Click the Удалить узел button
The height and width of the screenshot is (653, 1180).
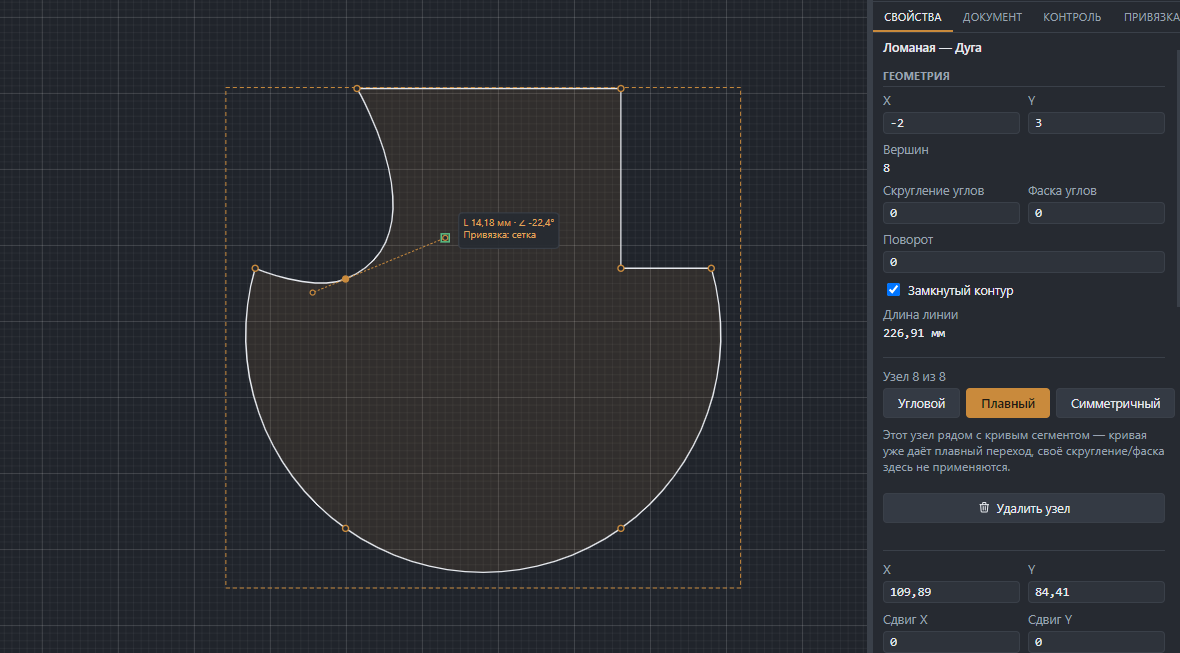click(x=1023, y=509)
